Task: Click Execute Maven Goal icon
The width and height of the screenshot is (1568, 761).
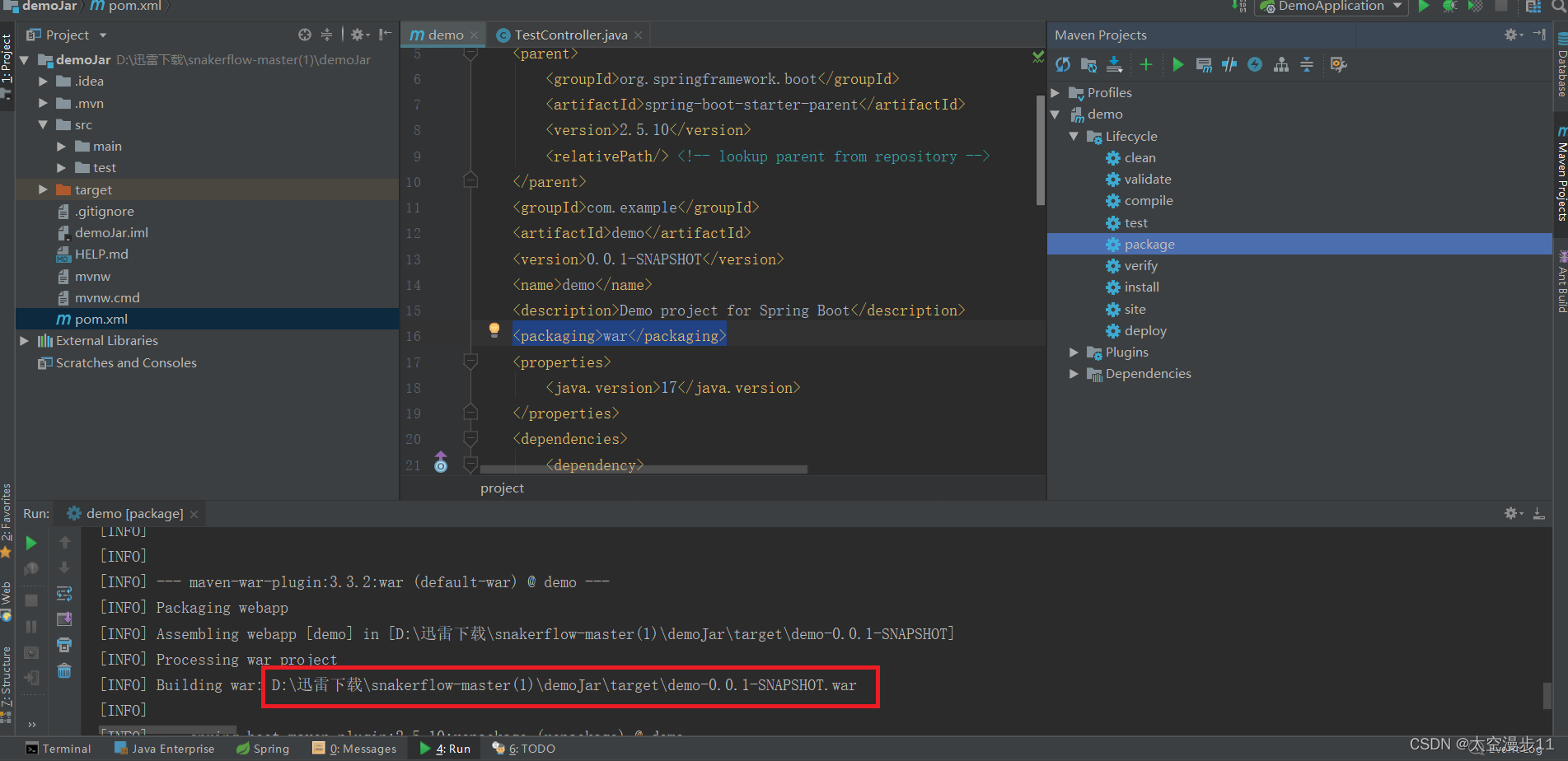Action: tap(1204, 64)
